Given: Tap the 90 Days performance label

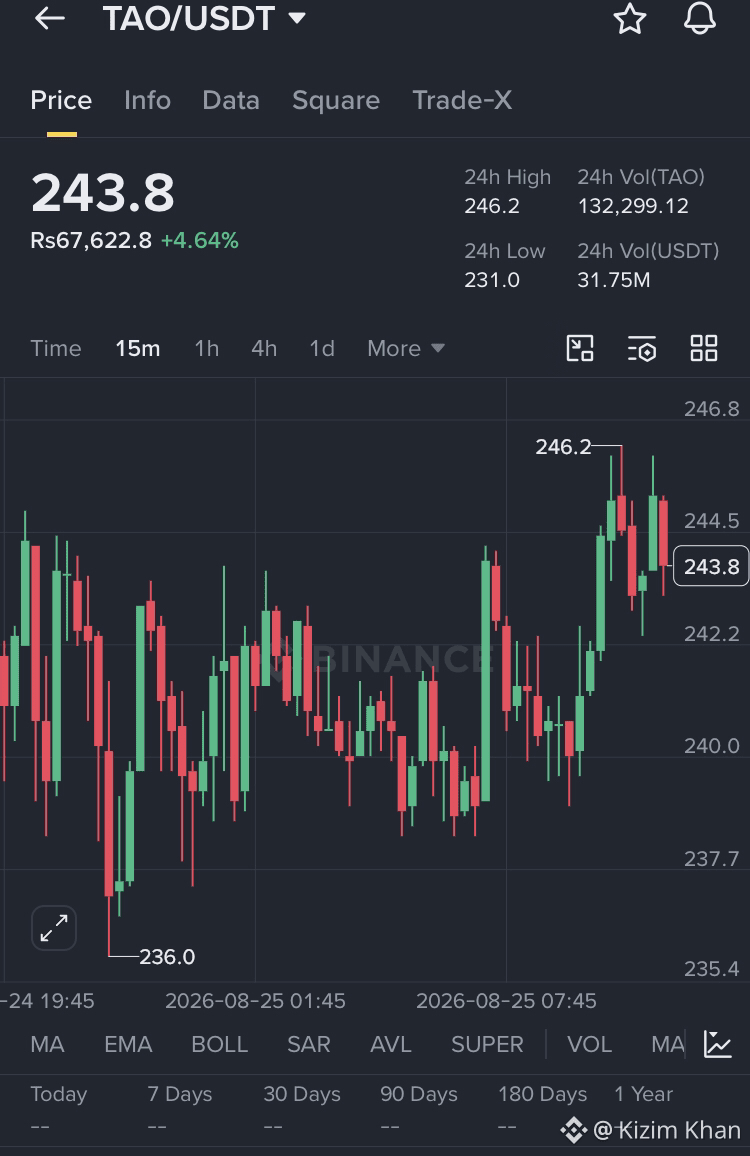Looking at the screenshot, I should [419, 1094].
